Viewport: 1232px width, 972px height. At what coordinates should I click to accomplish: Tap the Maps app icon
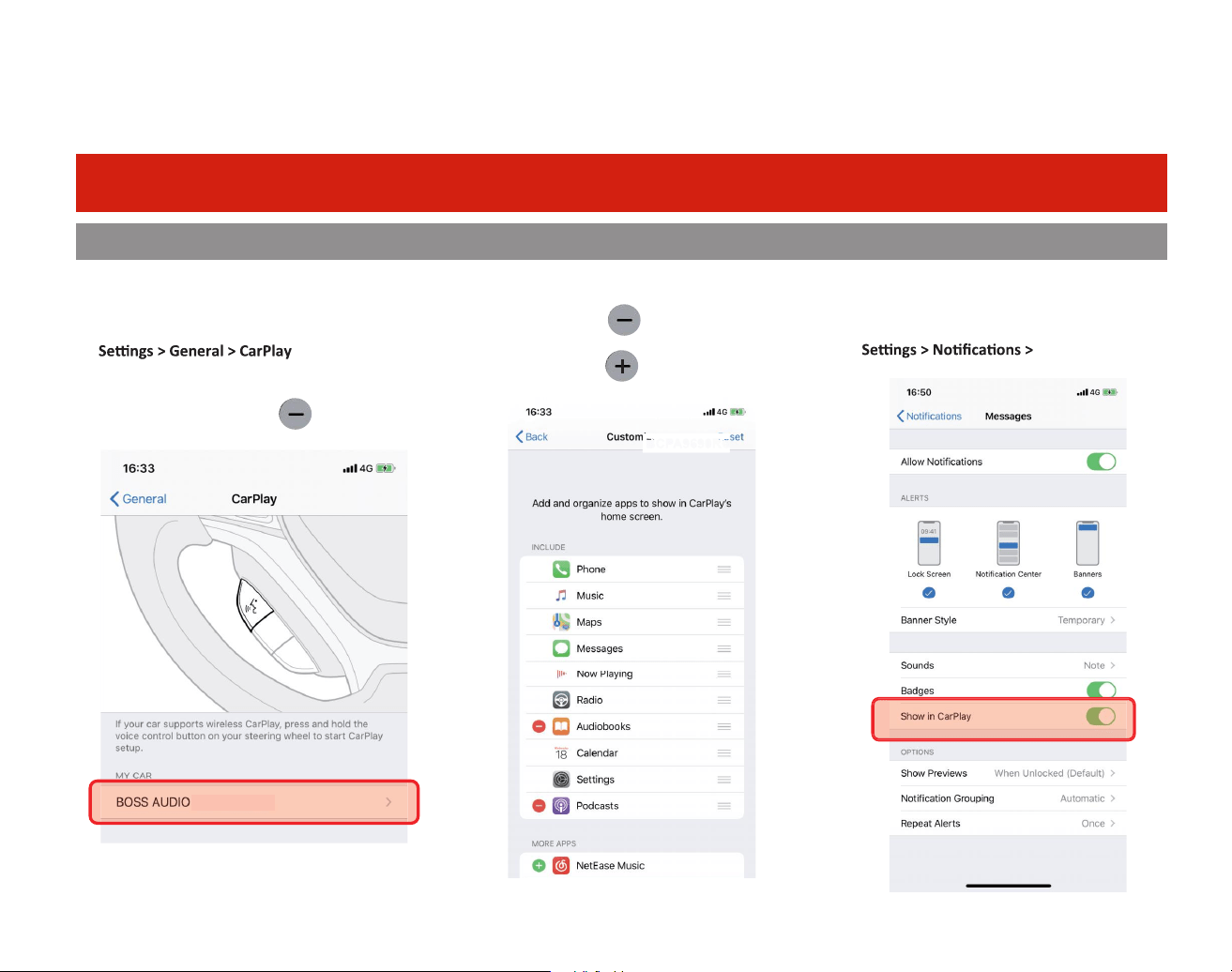coord(561,622)
